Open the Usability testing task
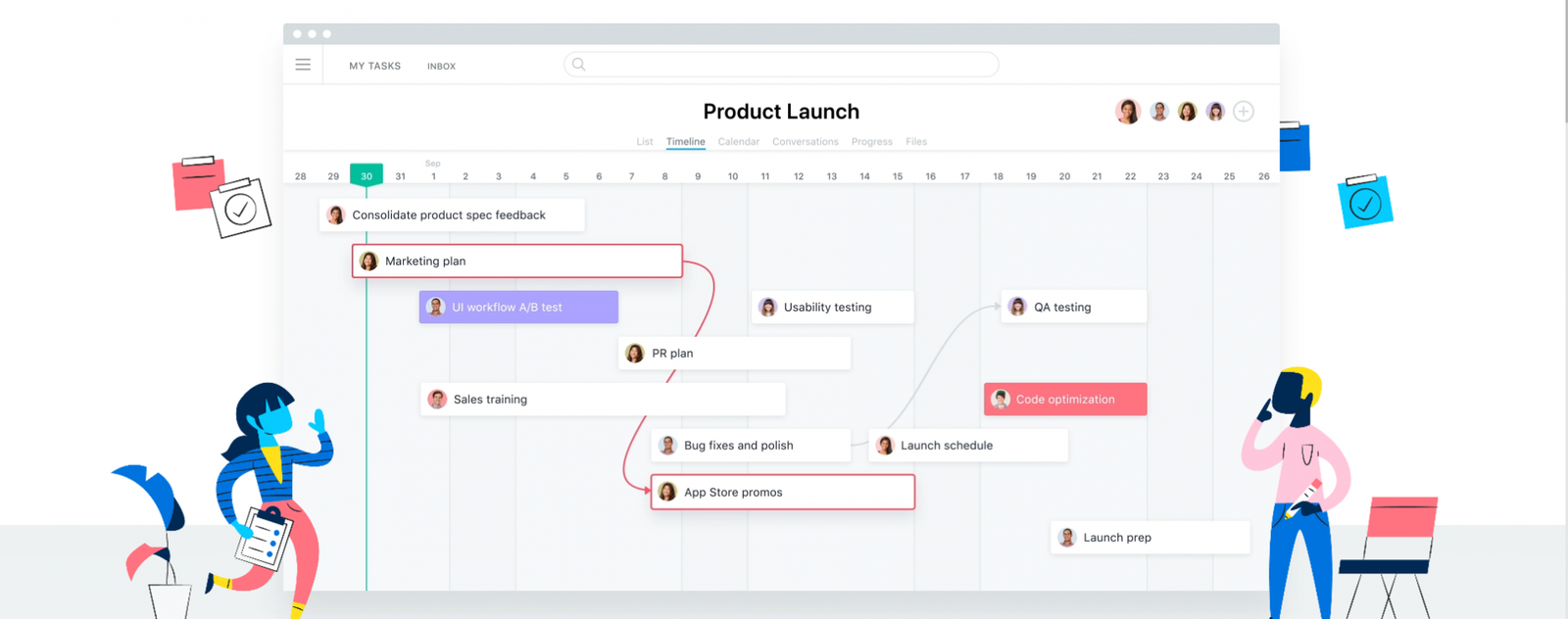This screenshot has height=619, width=1568. [x=833, y=308]
